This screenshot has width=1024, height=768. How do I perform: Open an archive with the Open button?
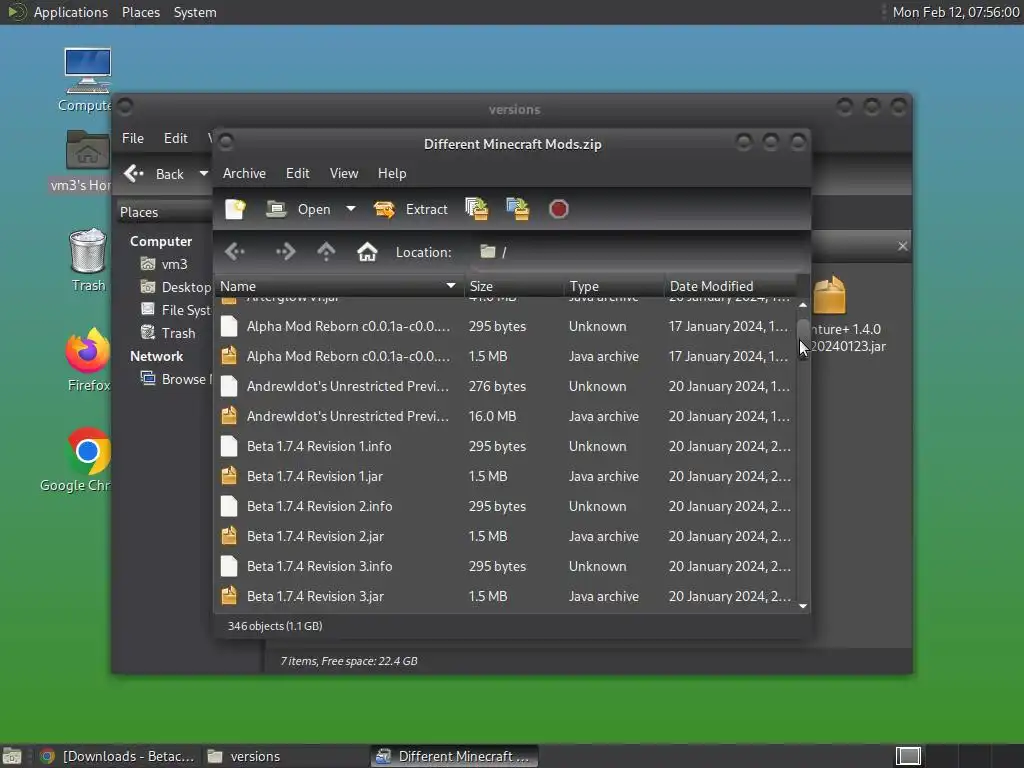[x=299, y=209]
